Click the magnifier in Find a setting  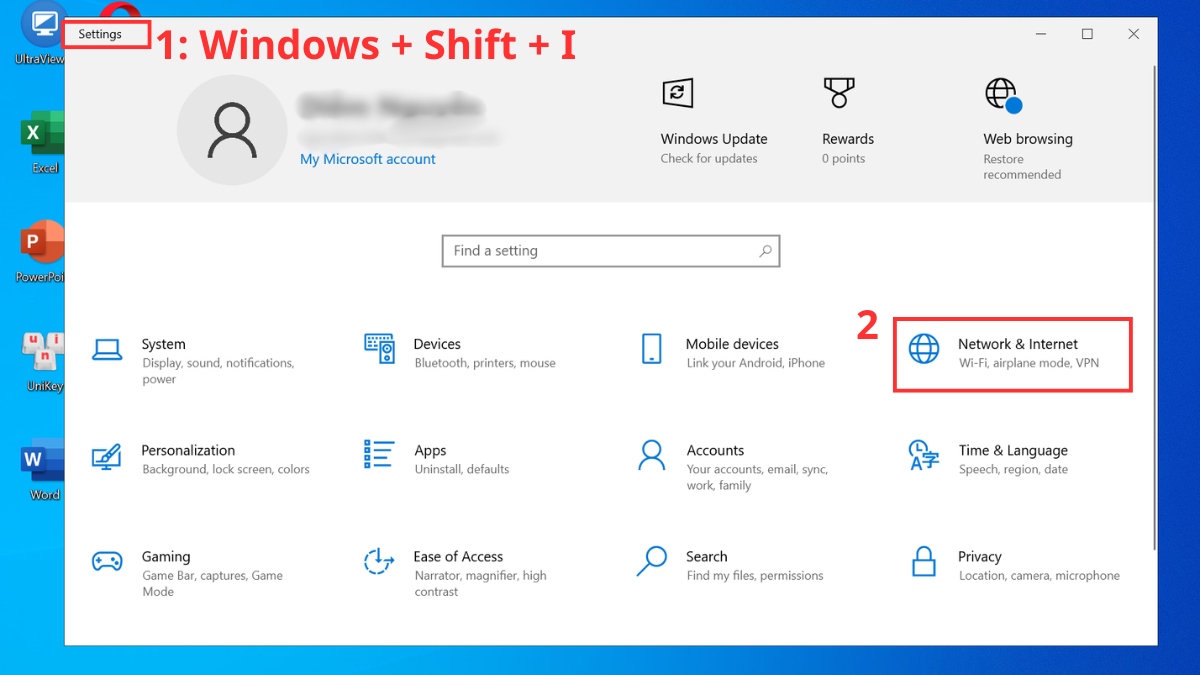click(765, 251)
